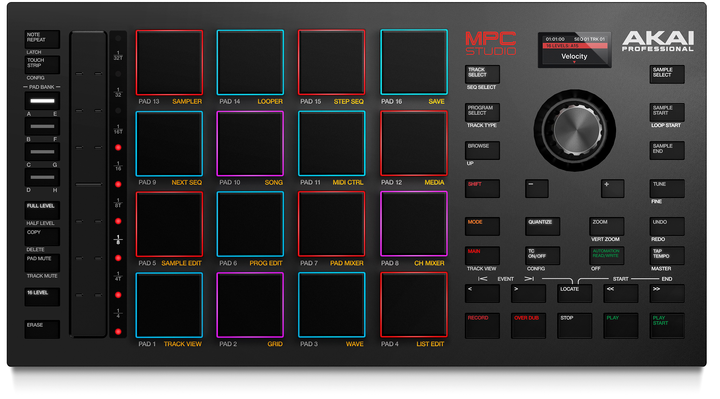720x399 pixels.
Task: Hit PAD 15 for Step Seq
Action: (x=332, y=62)
